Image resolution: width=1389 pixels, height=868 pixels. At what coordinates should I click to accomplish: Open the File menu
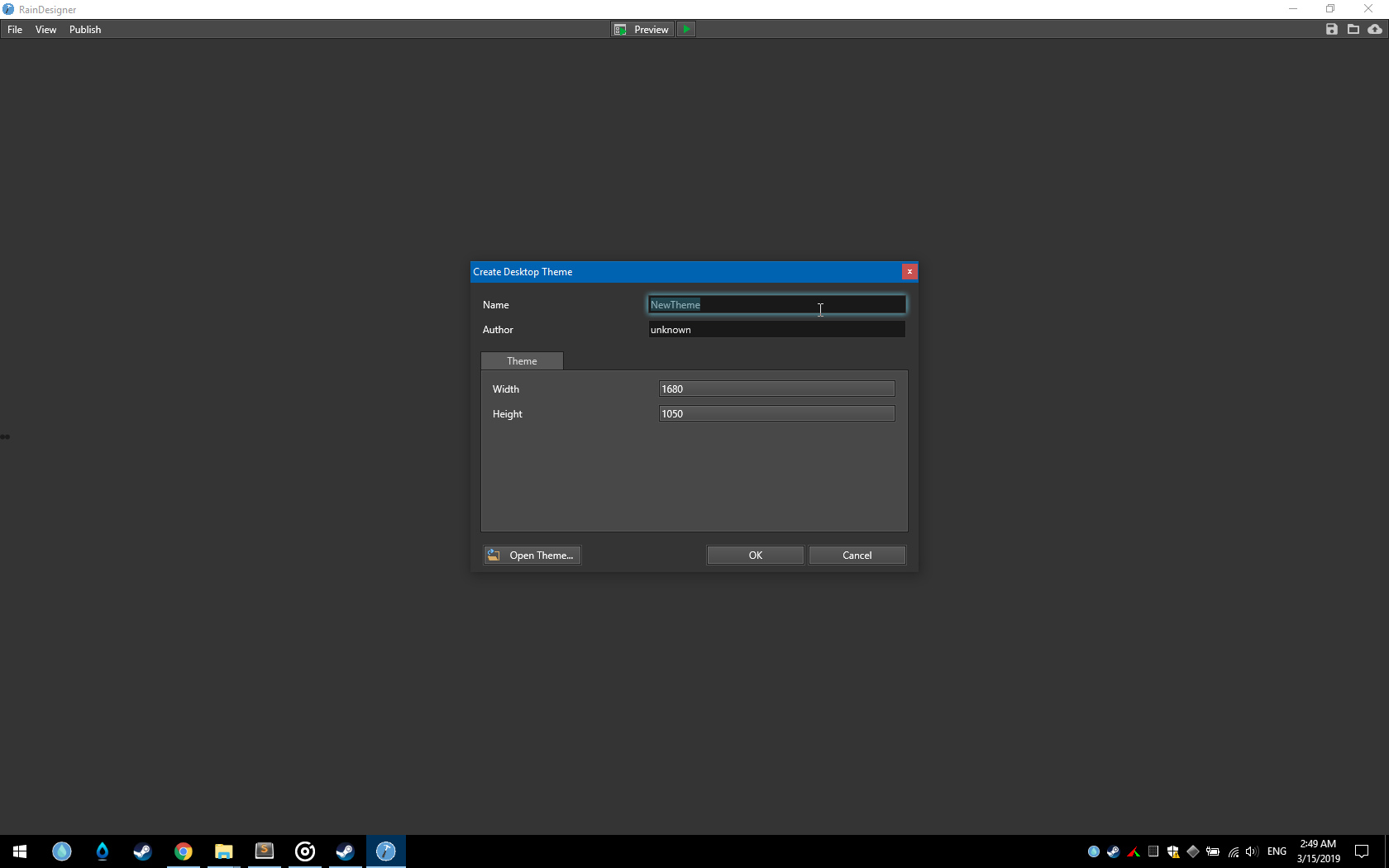[15, 30]
